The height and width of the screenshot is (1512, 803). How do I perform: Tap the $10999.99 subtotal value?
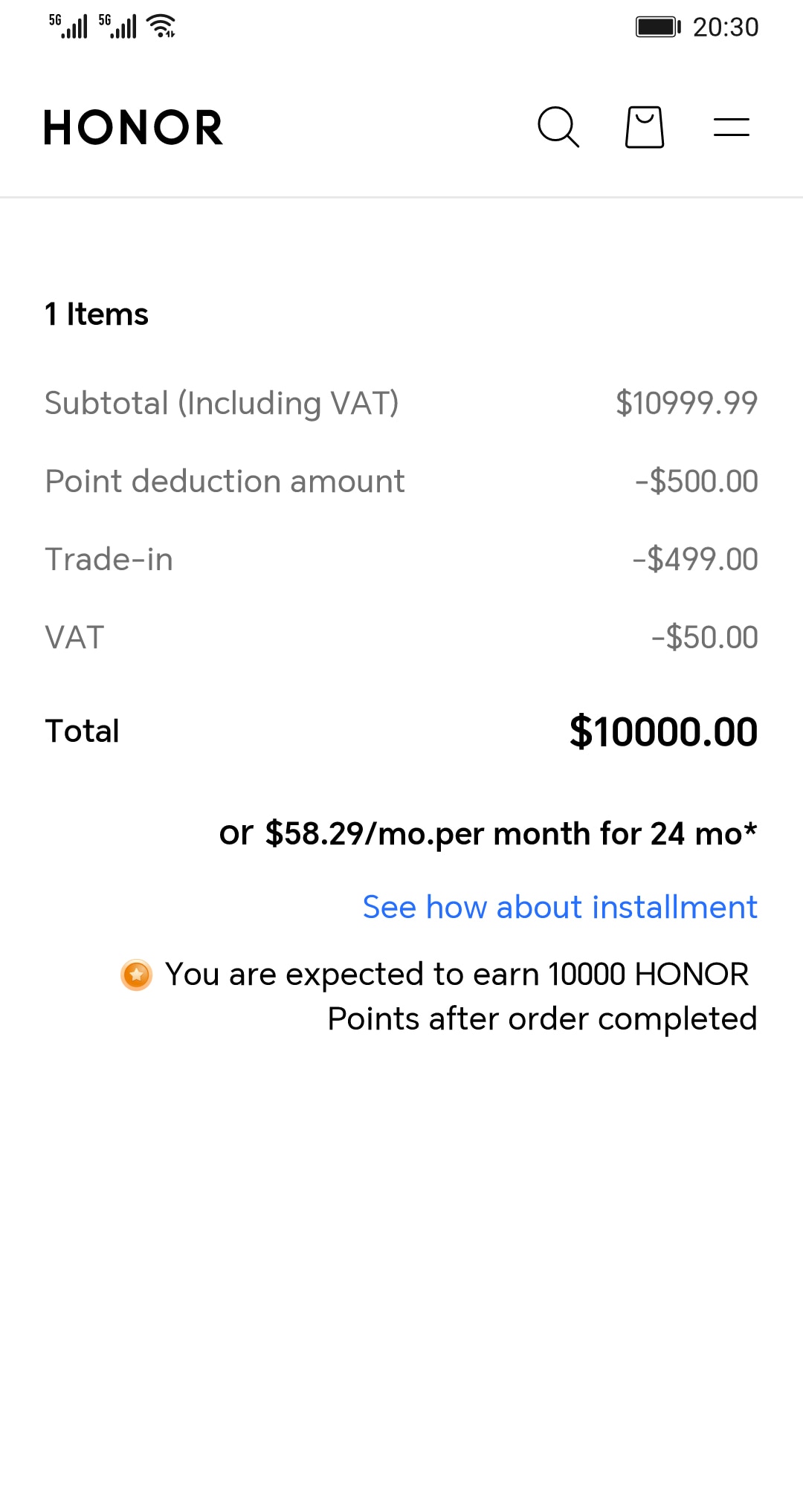point(686,403)
